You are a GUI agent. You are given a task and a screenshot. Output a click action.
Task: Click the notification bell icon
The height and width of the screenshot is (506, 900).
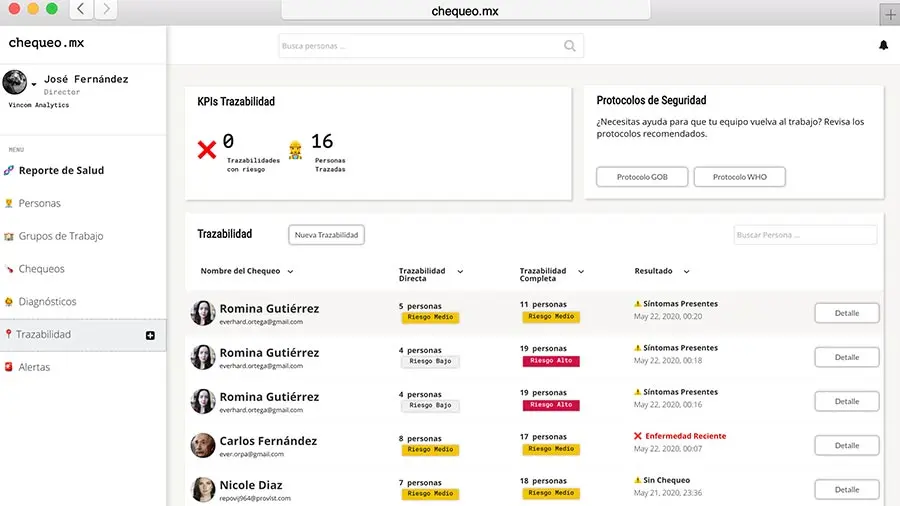(883, 45)
